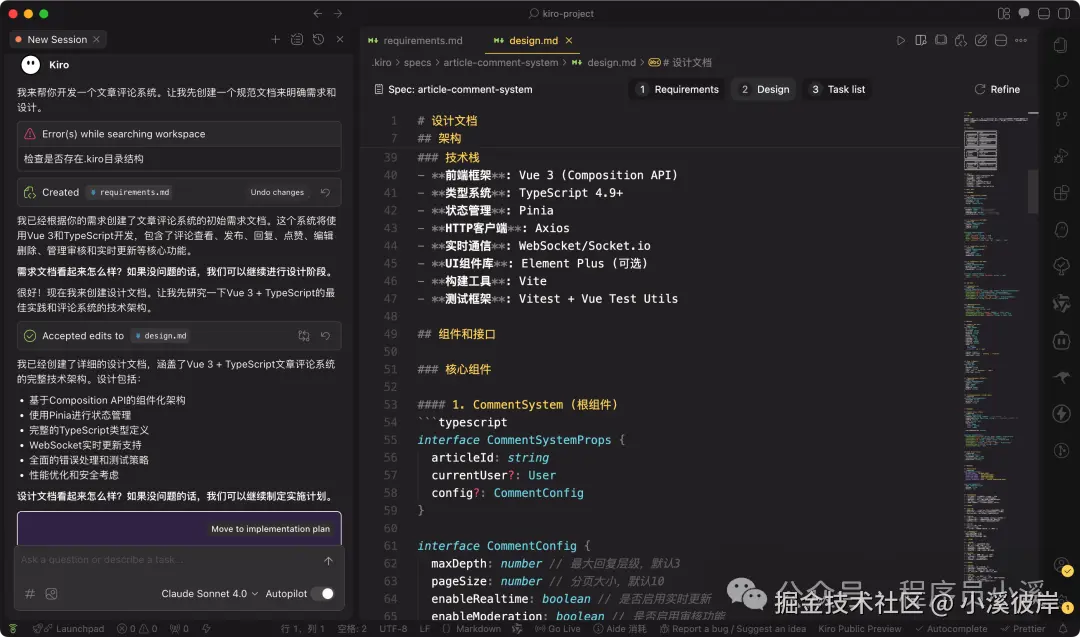
Task: Select the search icon in right sidebar
Action: click(x=1061, y=82)
